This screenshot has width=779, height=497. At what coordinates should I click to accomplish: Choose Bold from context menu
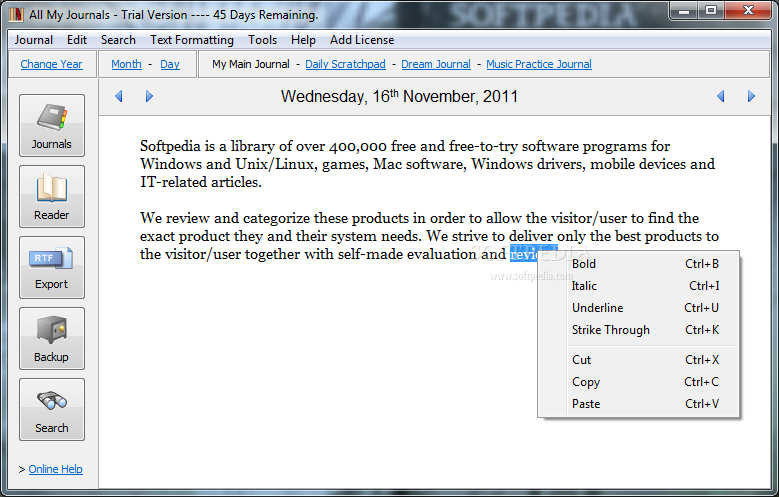639,264
